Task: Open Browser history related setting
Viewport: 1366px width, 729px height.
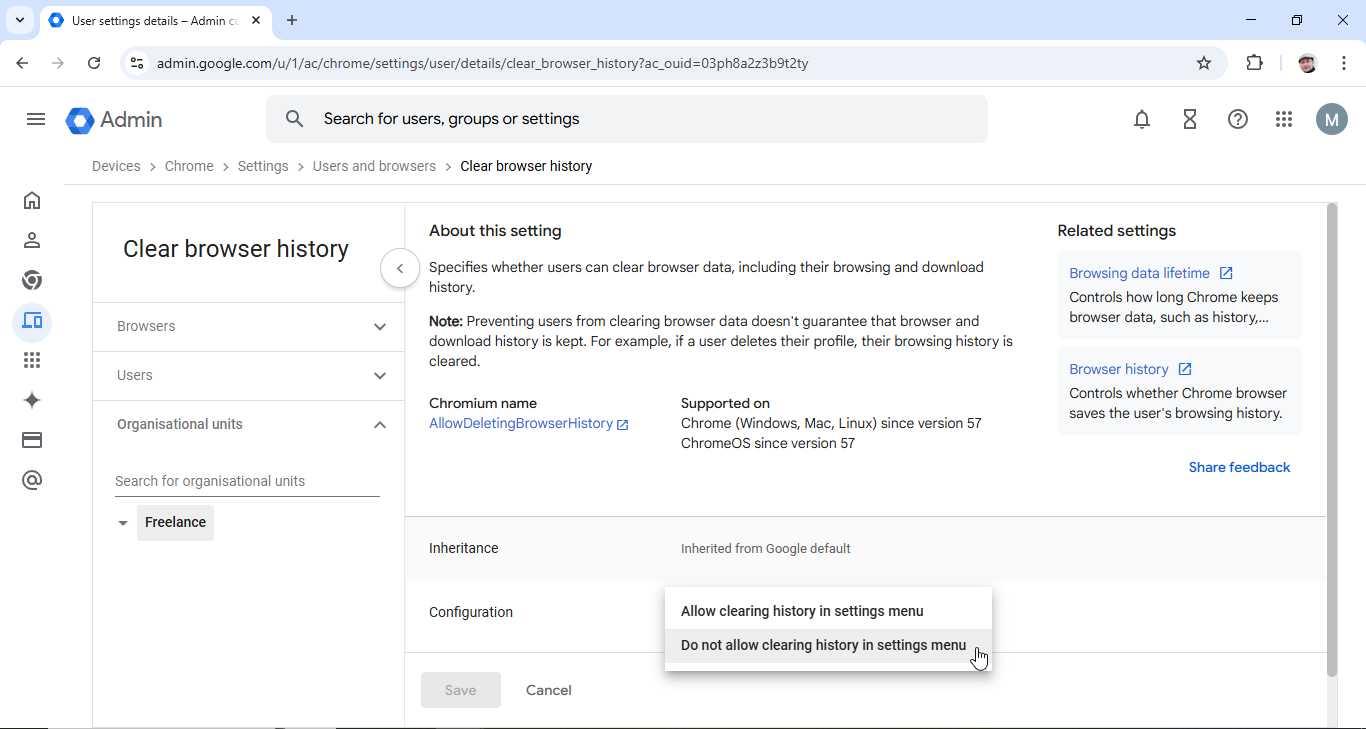Action: coord(1130,369)
